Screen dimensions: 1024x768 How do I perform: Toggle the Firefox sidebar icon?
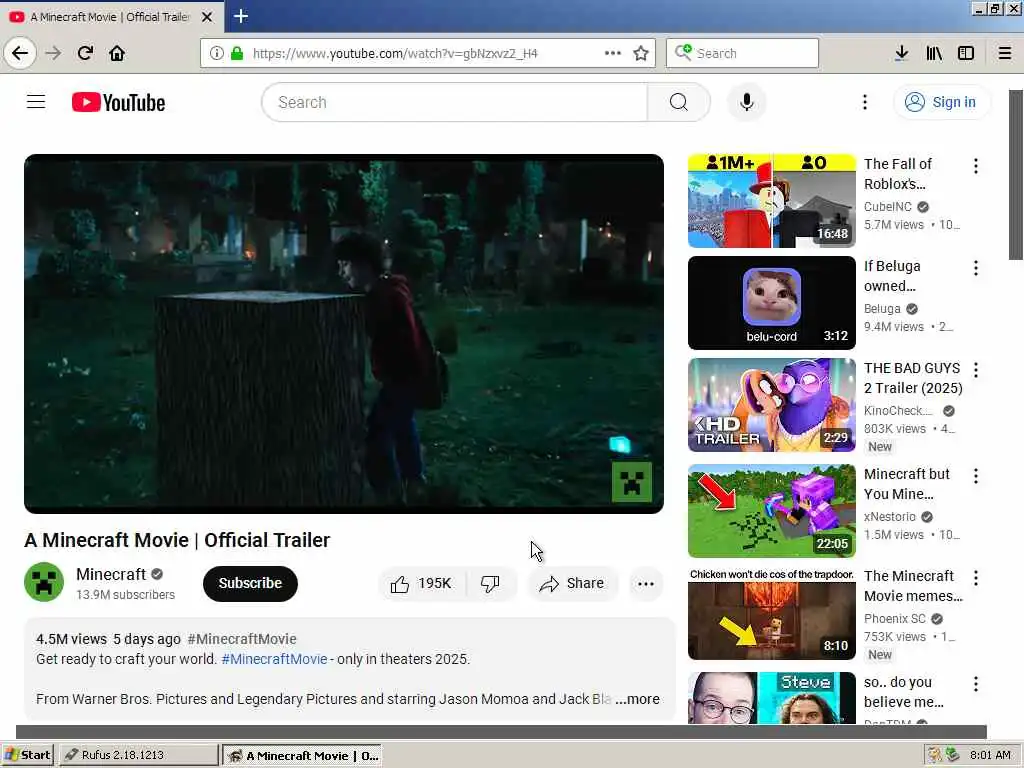[966, 53]
